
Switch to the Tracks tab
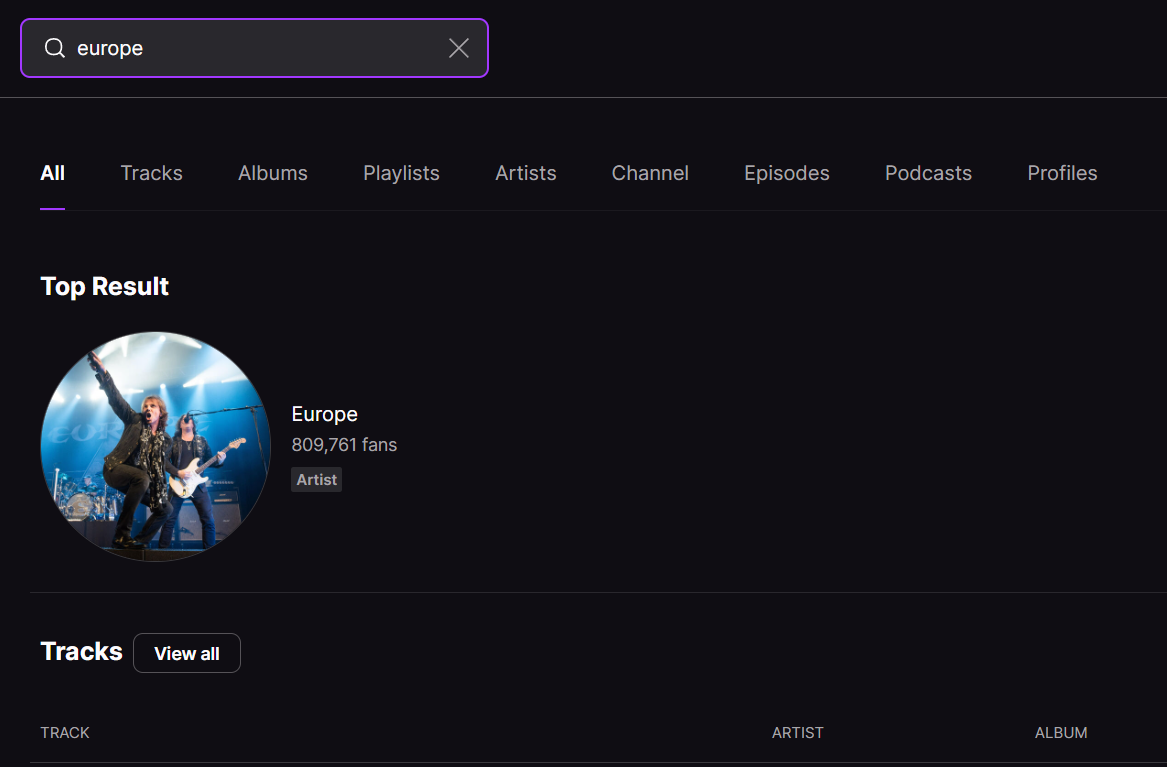152,173
